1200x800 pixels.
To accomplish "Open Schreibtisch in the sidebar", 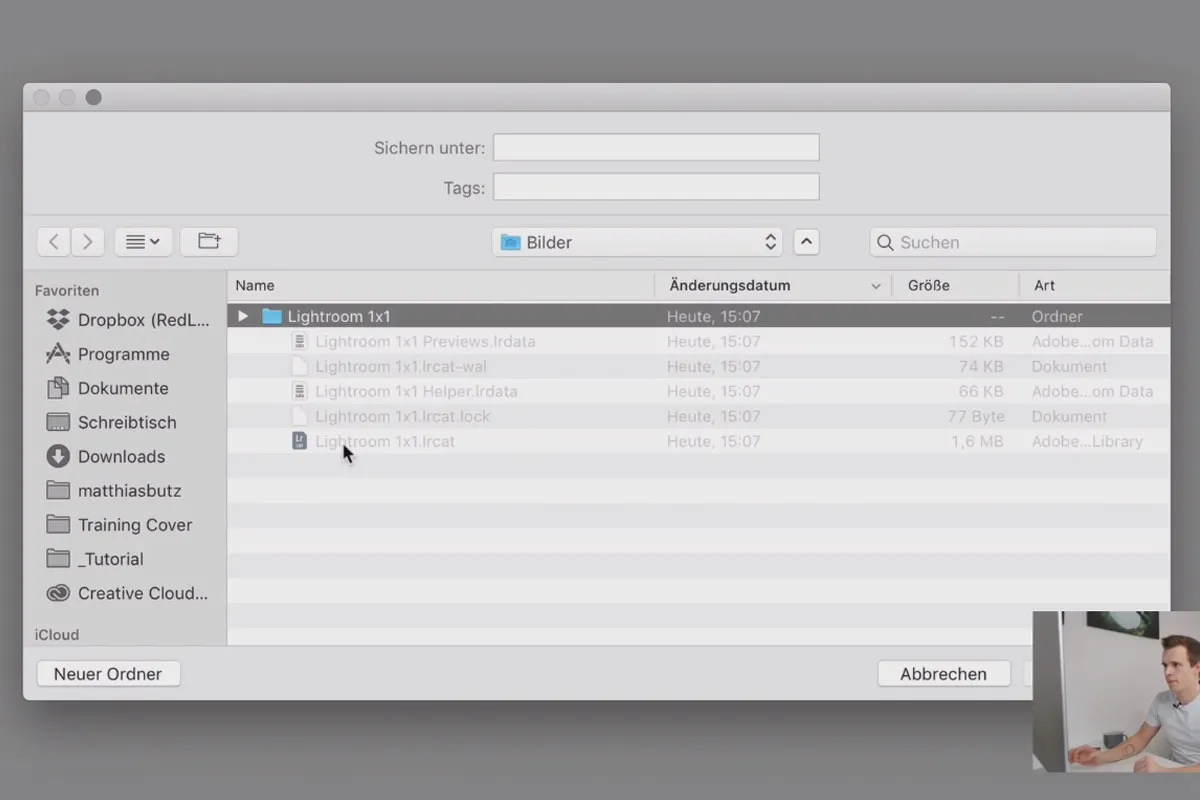I will point(112,422).
